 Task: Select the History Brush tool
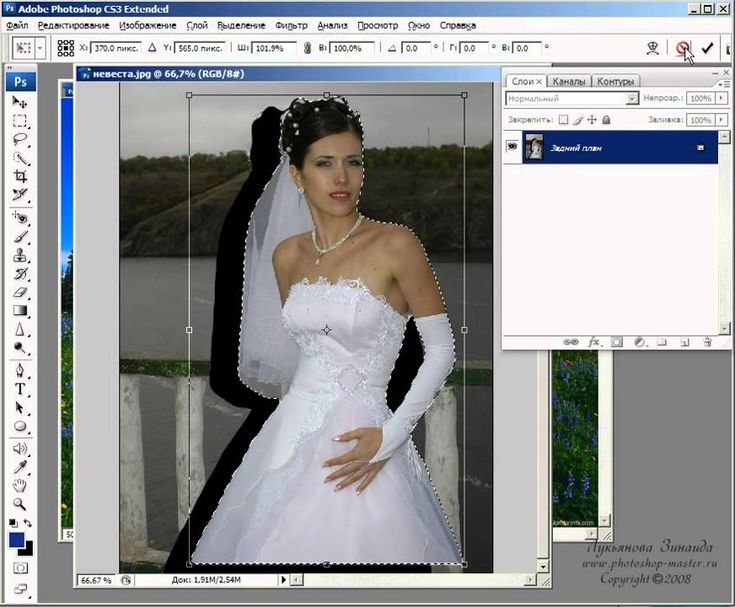20,274
